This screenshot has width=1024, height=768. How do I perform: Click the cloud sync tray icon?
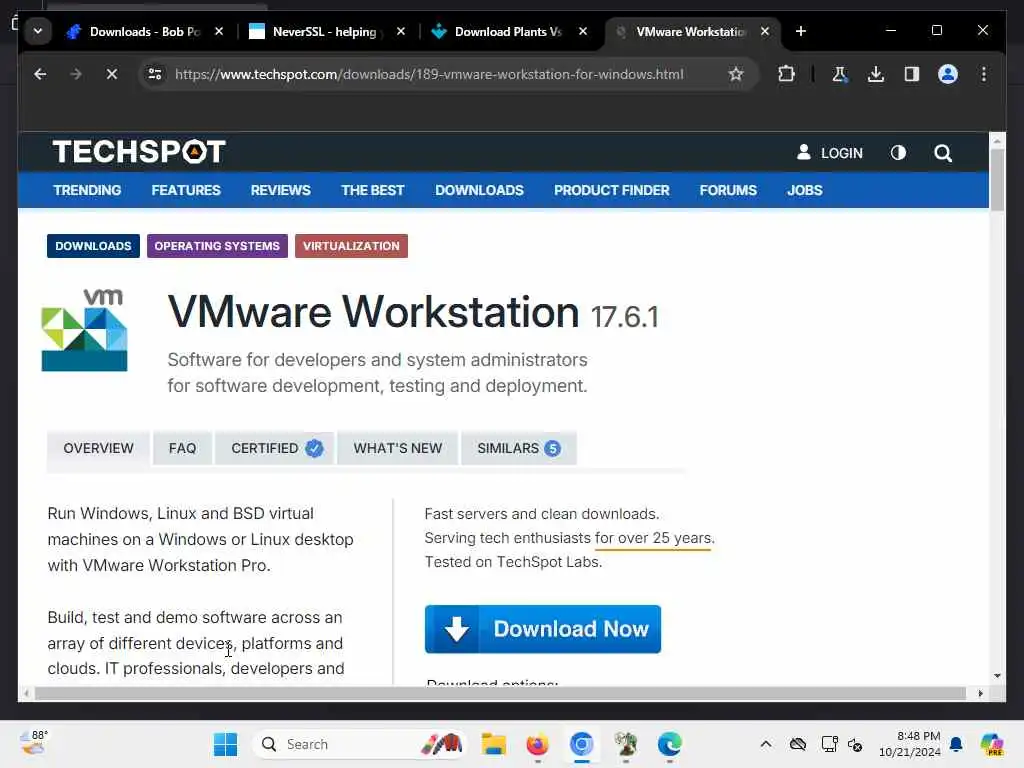point(797,744)
